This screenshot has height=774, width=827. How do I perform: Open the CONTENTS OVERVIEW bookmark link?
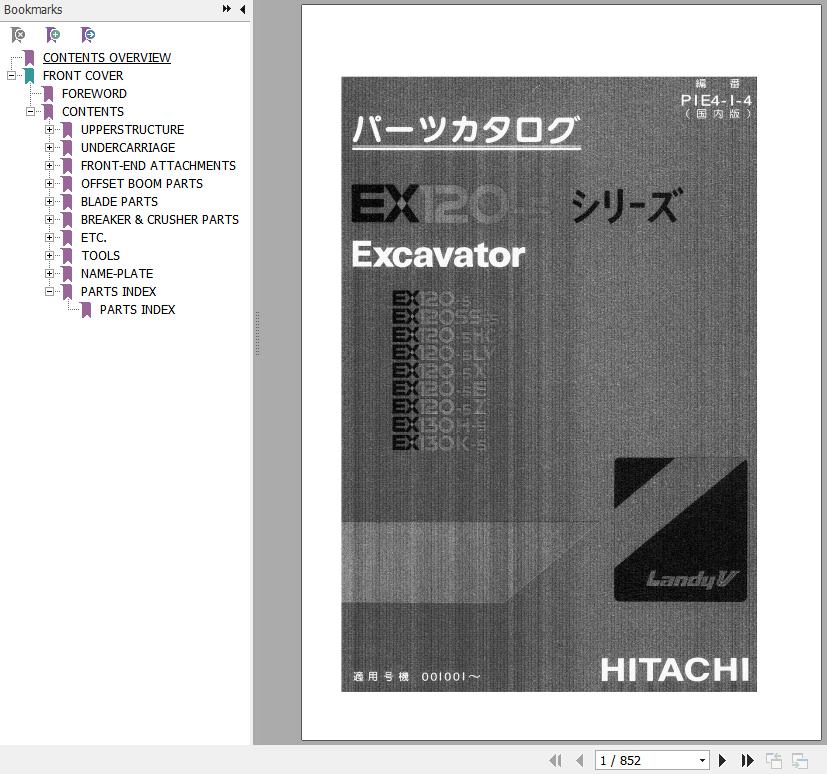click(x=107, y=57)
